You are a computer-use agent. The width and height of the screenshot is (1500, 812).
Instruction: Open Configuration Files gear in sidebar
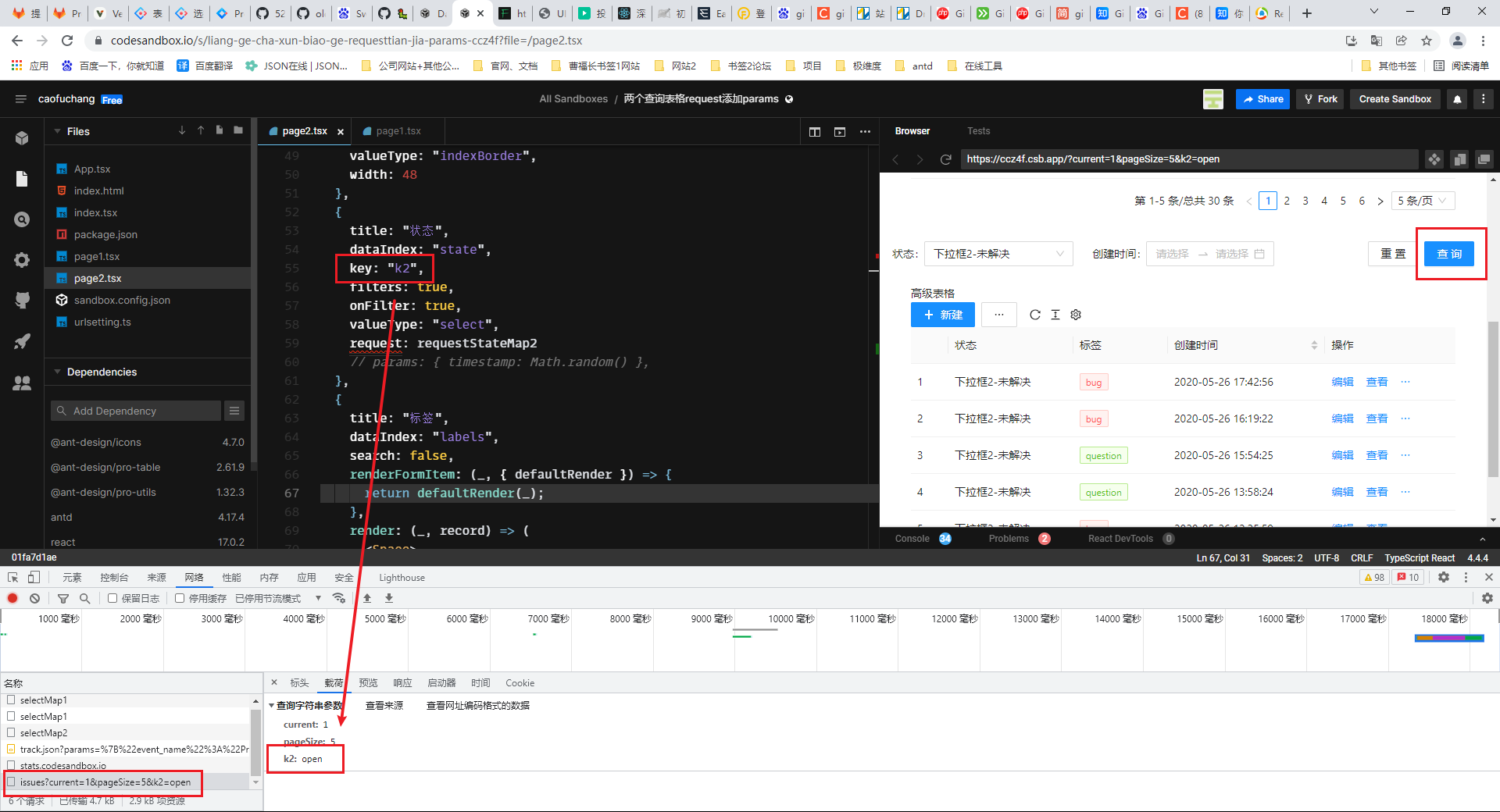pyautogui.click(x=22, y=260)
